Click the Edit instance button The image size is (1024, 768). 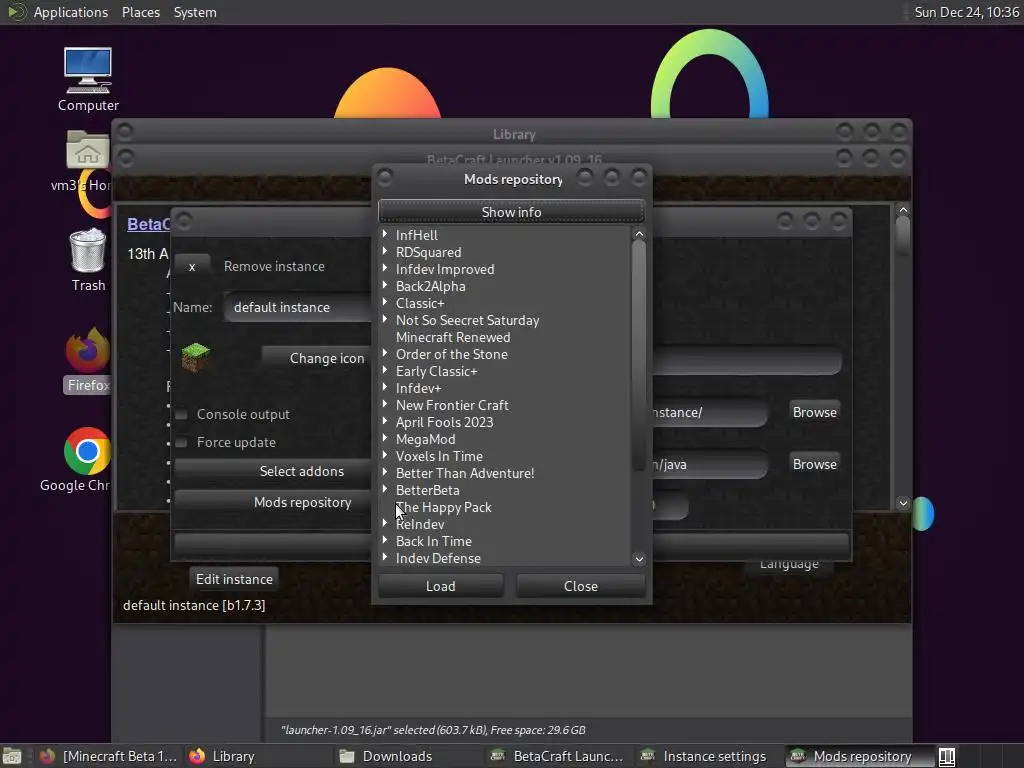(234, 579)
